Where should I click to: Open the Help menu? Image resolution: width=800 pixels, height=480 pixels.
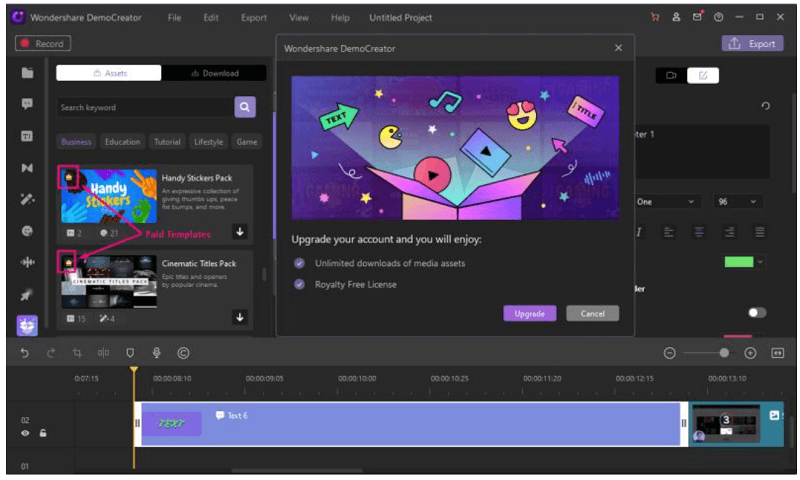(x=340, y=17)
